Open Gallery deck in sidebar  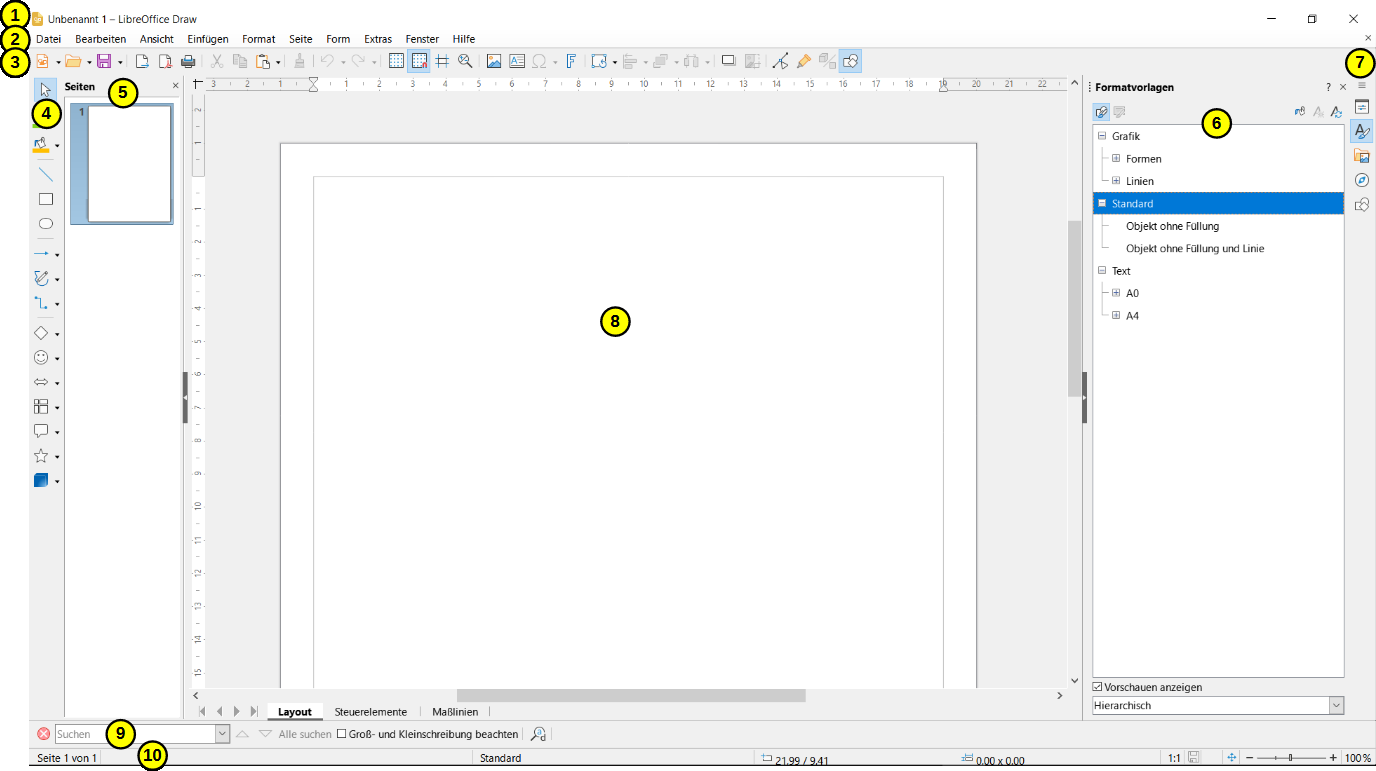[x=1361, y=155]
